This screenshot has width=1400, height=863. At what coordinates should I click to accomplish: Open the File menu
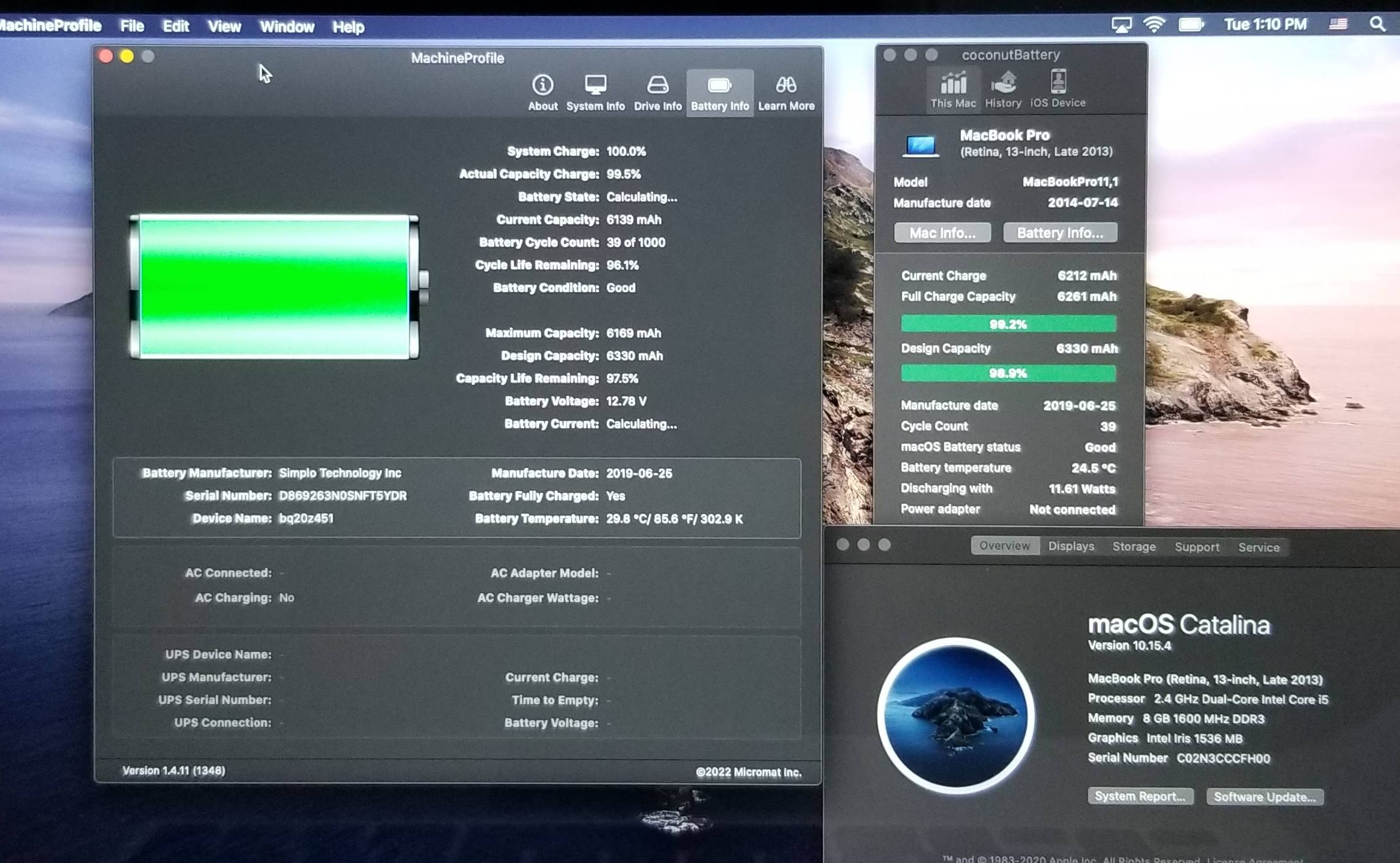point(131,26)
